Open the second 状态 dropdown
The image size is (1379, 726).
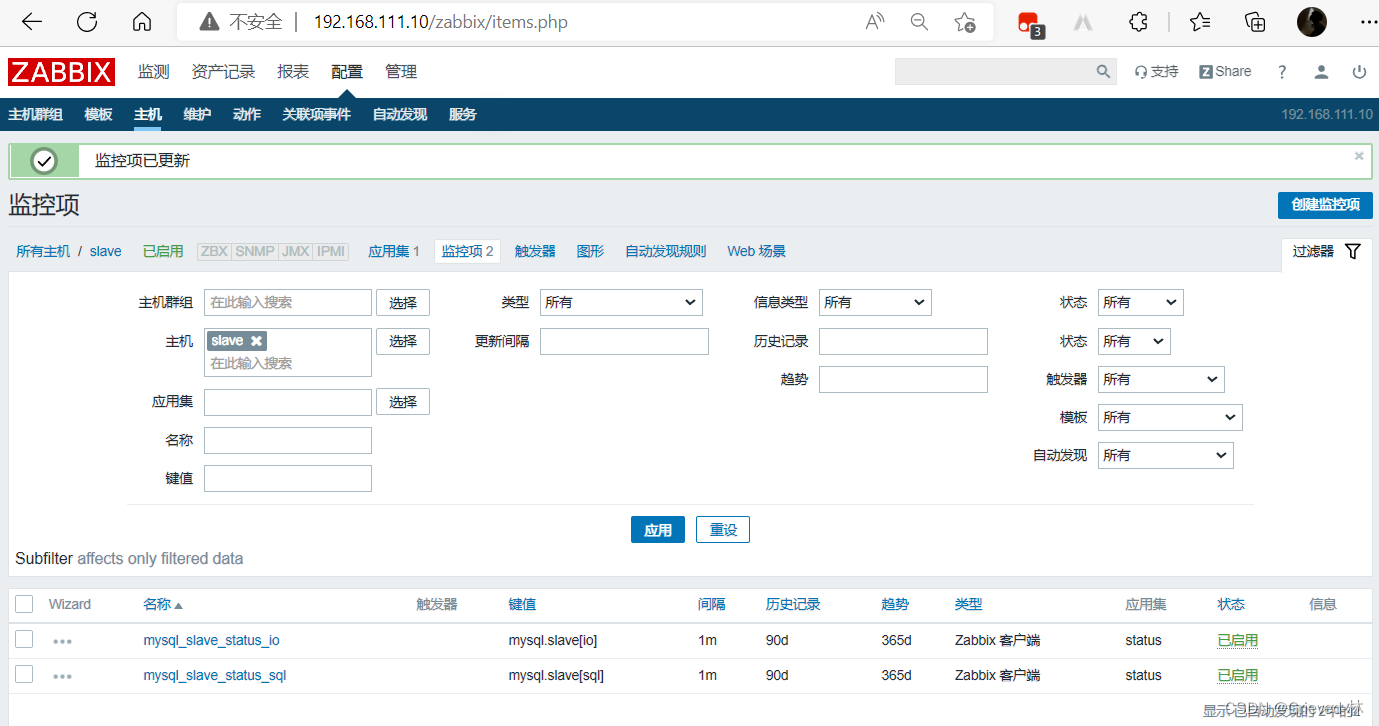[1134, 341]
